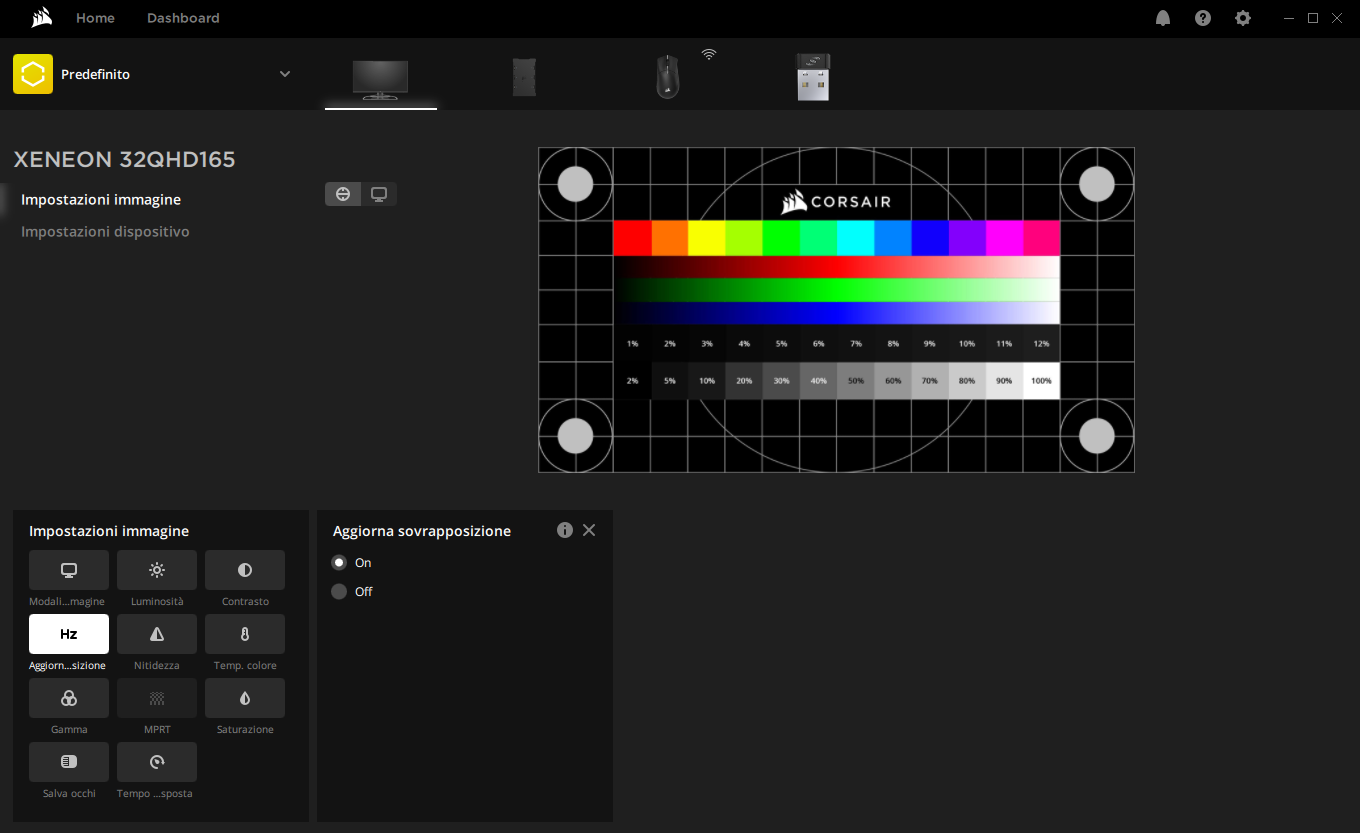Screen dimensions: 1360x833
Task: Open the Modalità immagine setting tile
Action: coord(69,570)
